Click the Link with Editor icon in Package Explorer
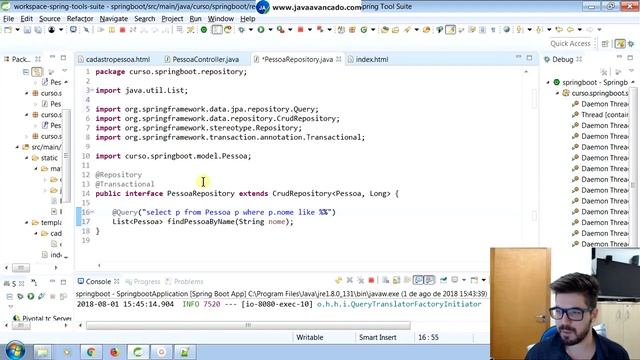Screen dimensions: 640x360 coord(37,72)
